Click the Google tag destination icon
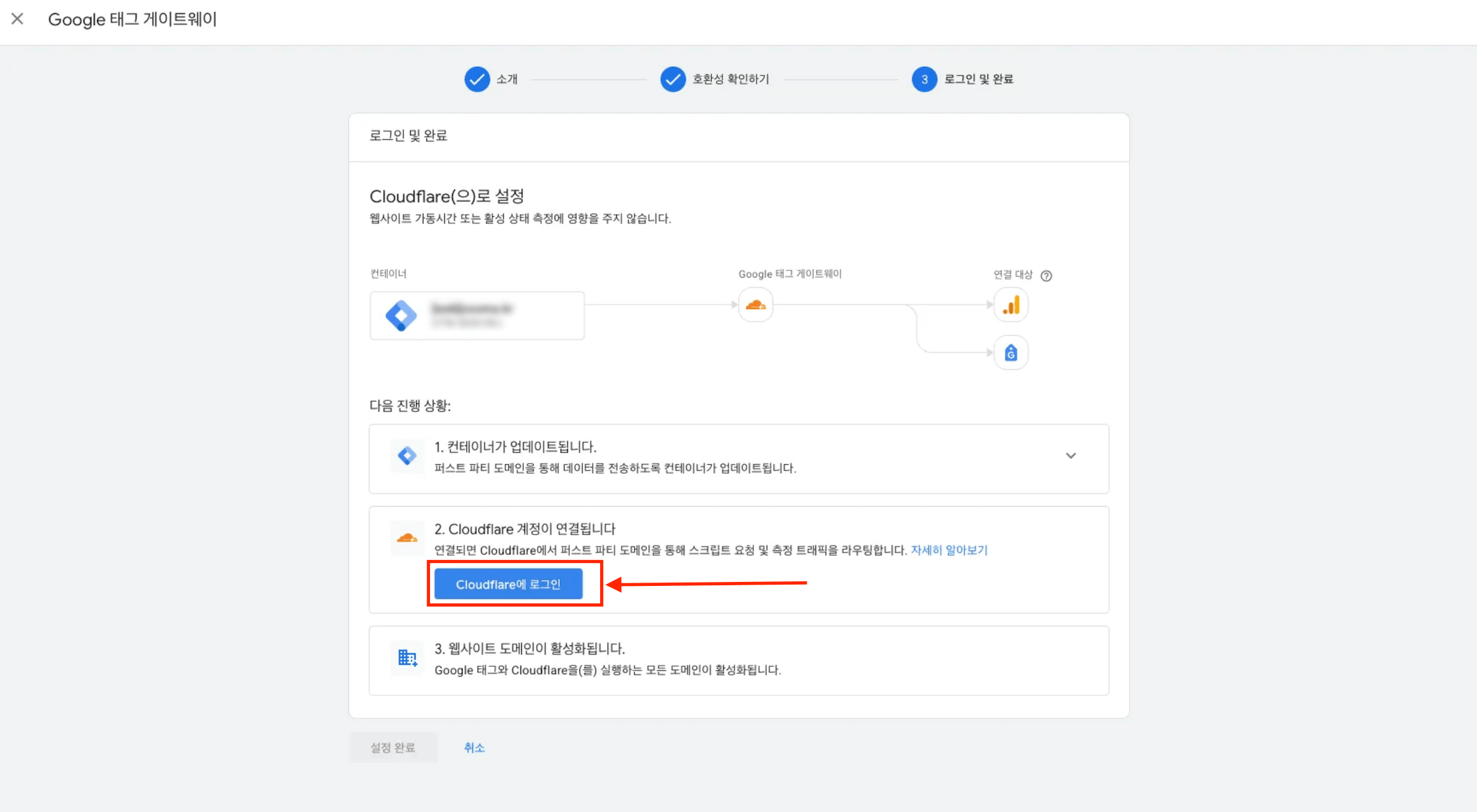This screenshot has width=1477, height=812. 1011,352
